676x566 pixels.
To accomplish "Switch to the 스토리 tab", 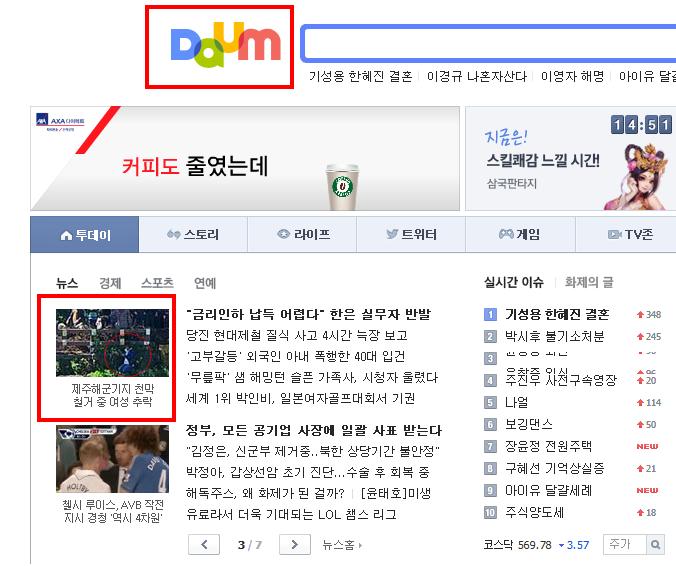I will [x=193, y=235].
